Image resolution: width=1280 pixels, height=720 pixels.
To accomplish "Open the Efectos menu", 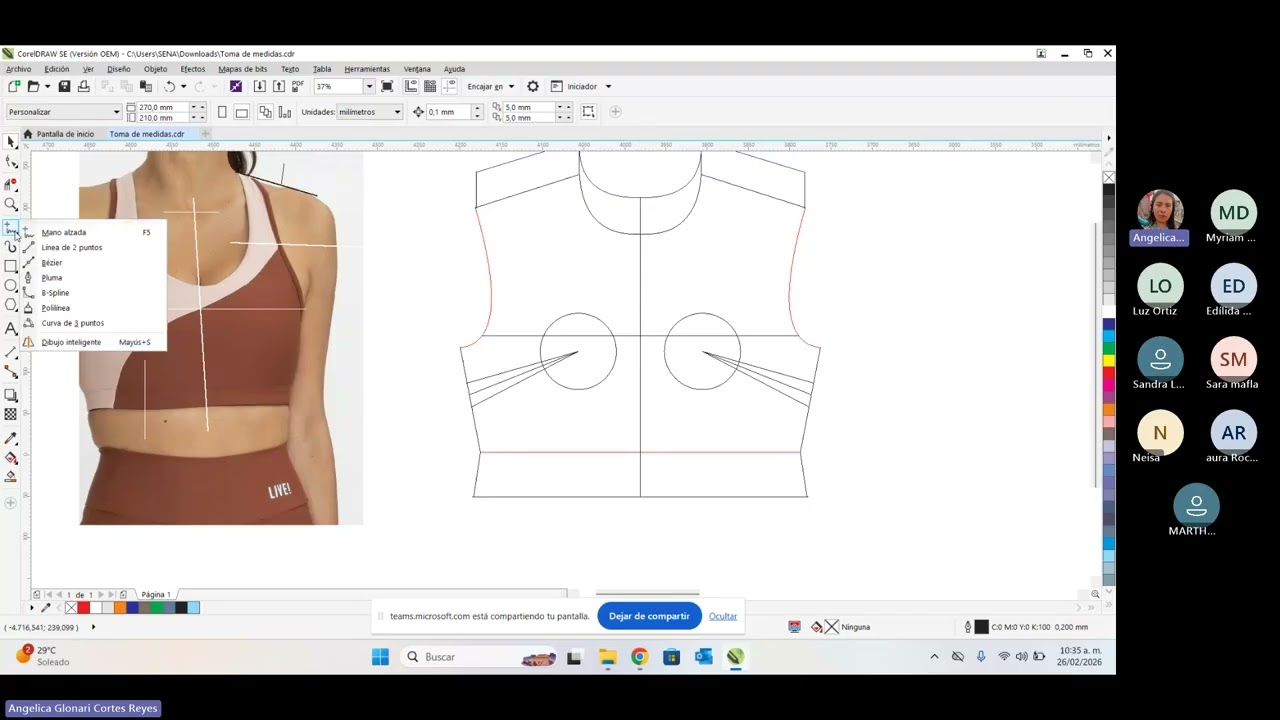I will click(193, 69).
